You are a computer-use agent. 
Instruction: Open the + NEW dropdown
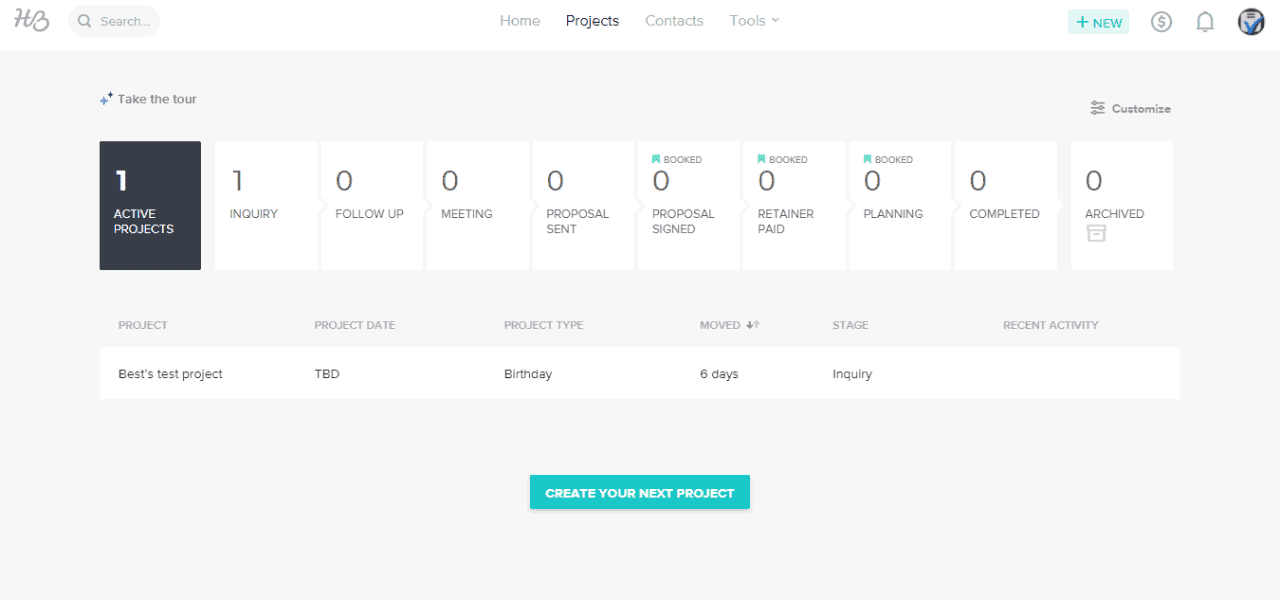1098,21
